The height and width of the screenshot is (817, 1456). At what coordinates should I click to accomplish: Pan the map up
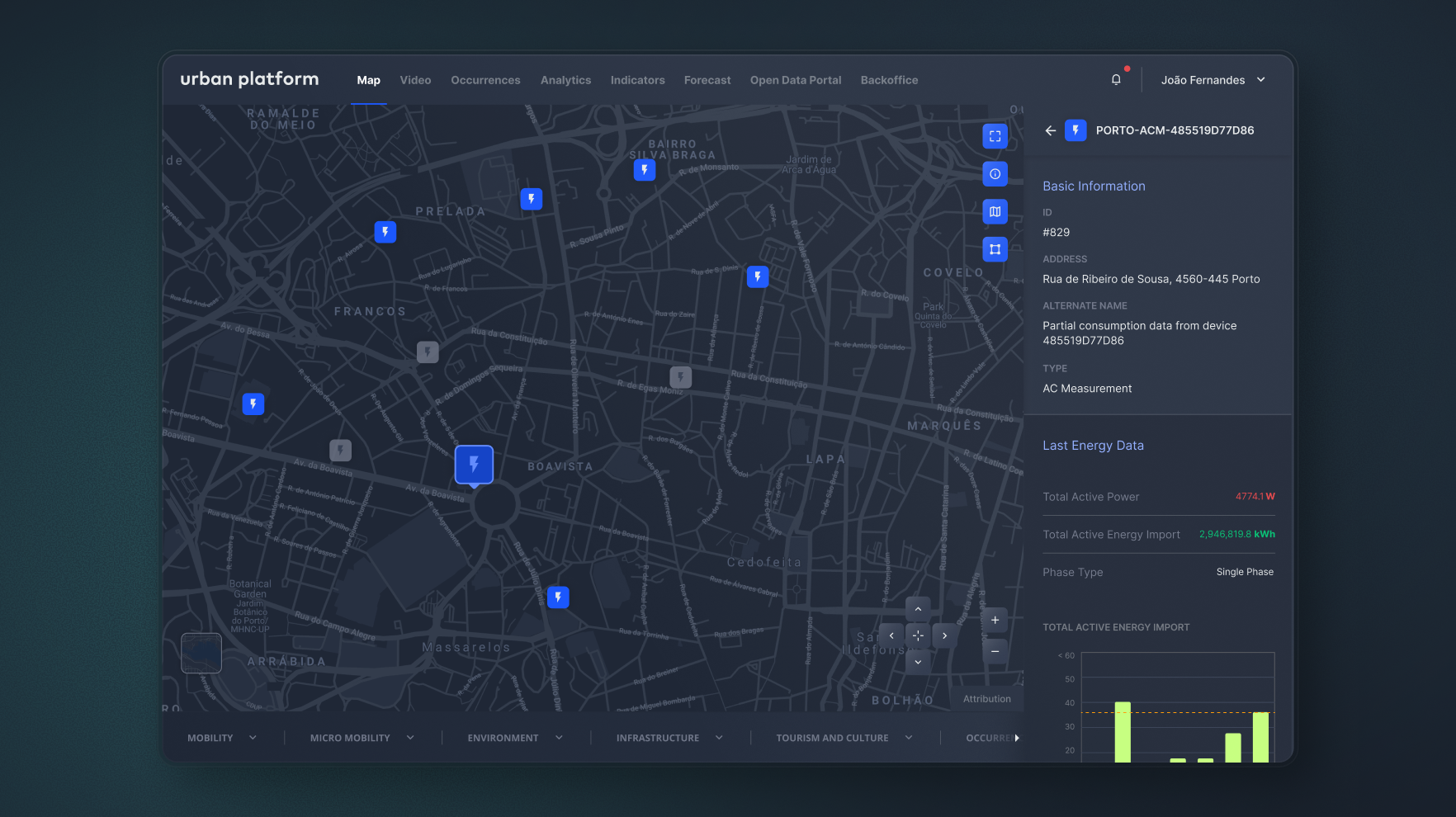918,609
